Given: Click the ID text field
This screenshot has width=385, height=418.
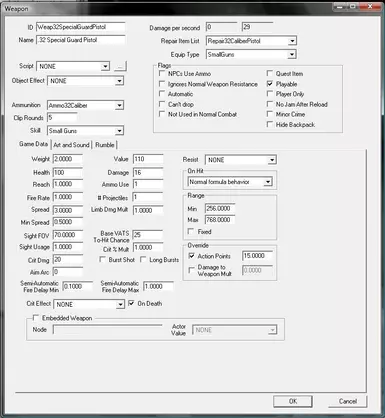Looking at the screenshot, I should (81, 27).
